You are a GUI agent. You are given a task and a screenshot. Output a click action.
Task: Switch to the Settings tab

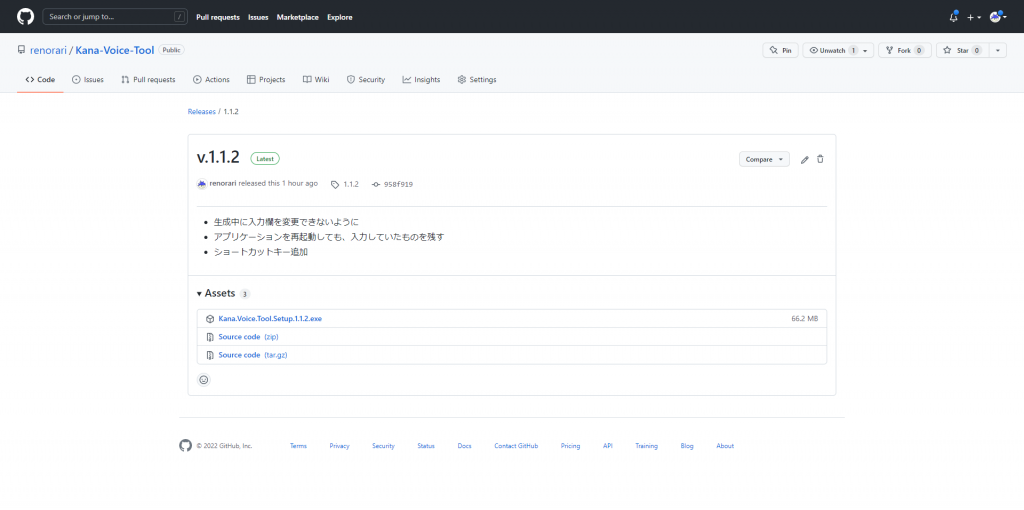[477, 80]
